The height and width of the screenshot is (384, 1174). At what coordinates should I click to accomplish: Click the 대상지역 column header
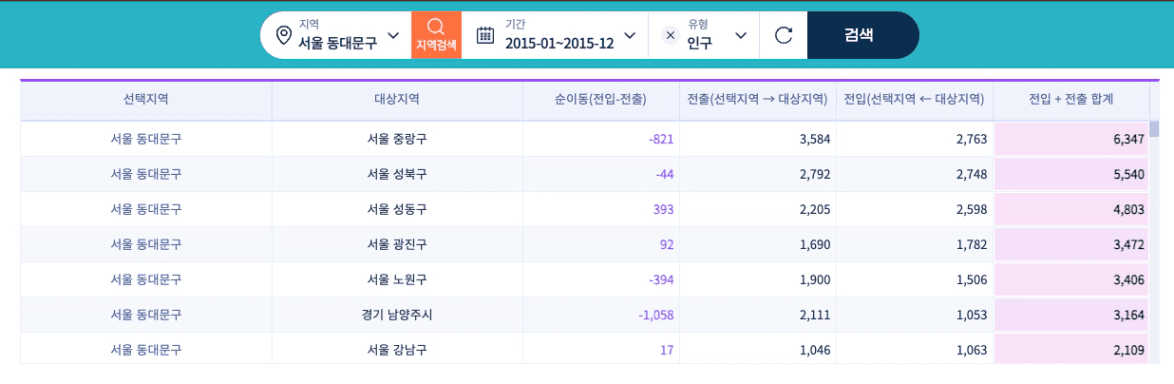click(x=397, y=100)
